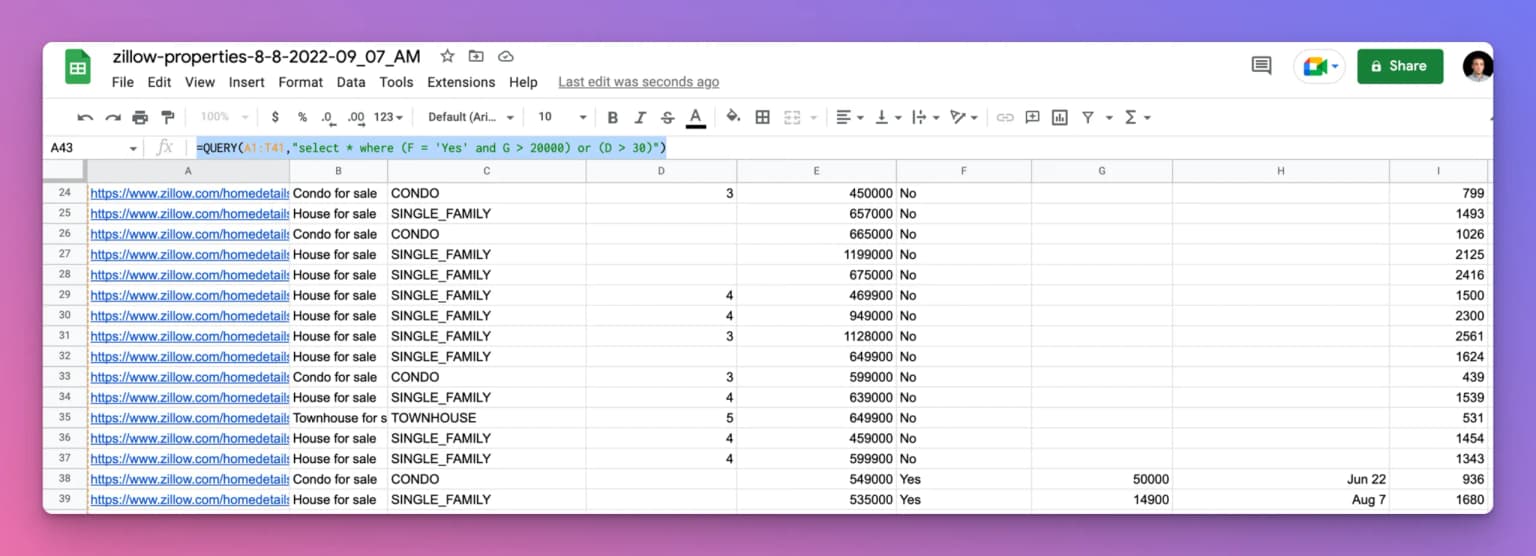Image resolution: width=1536 pixels, height=556 pixels.
Task: Open the Extensions menu
Action: (461, 82)
